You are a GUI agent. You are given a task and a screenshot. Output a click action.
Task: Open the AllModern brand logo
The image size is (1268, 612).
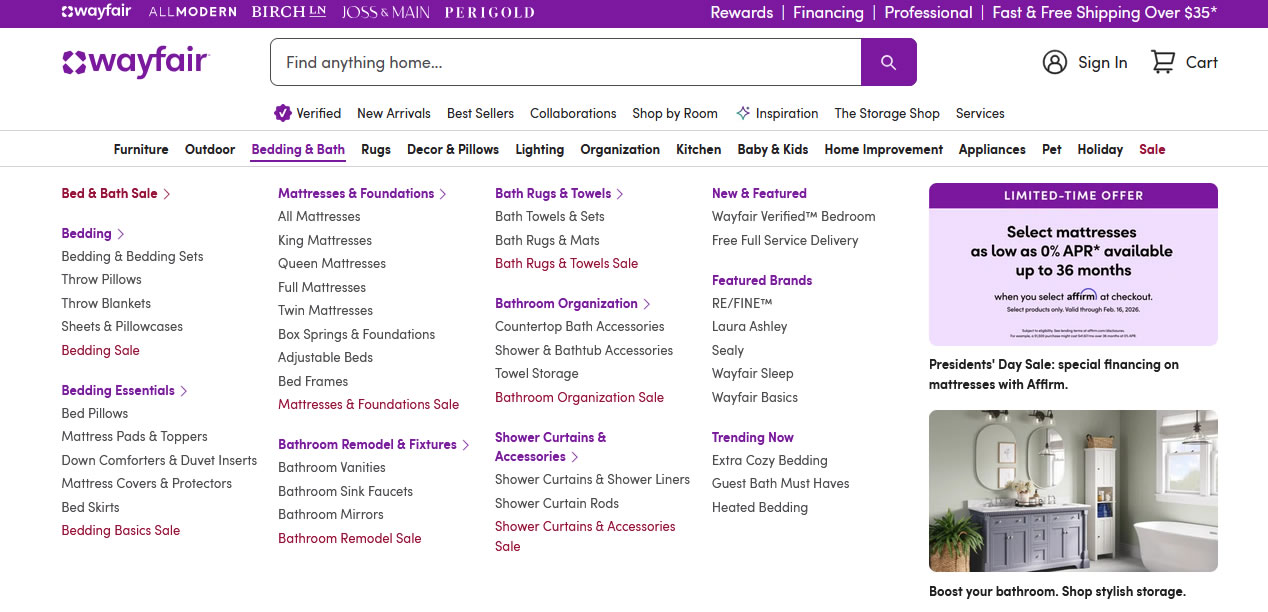[x=192, y=12]
